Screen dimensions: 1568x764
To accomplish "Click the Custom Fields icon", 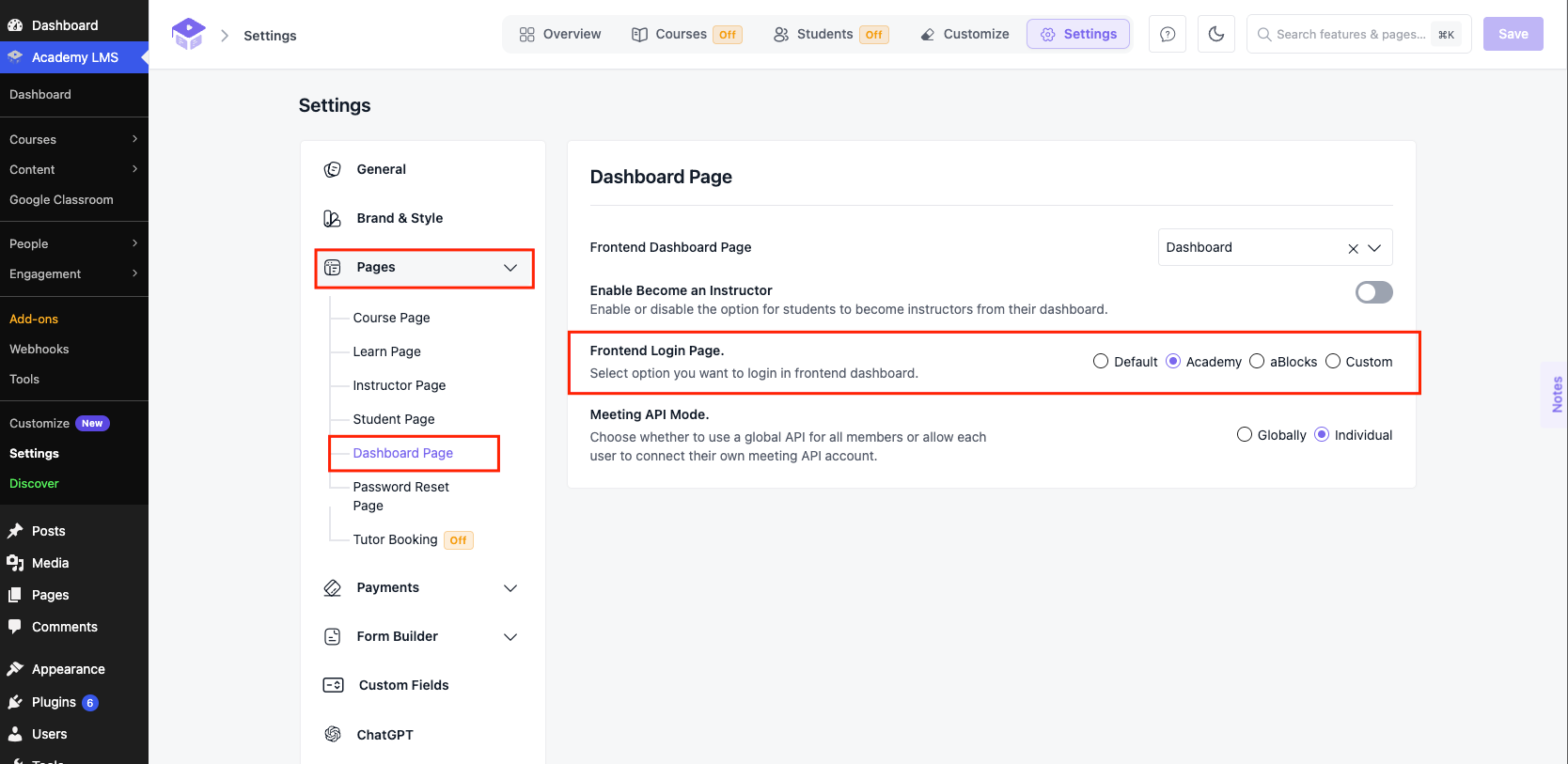I will [x=334, y=686].
